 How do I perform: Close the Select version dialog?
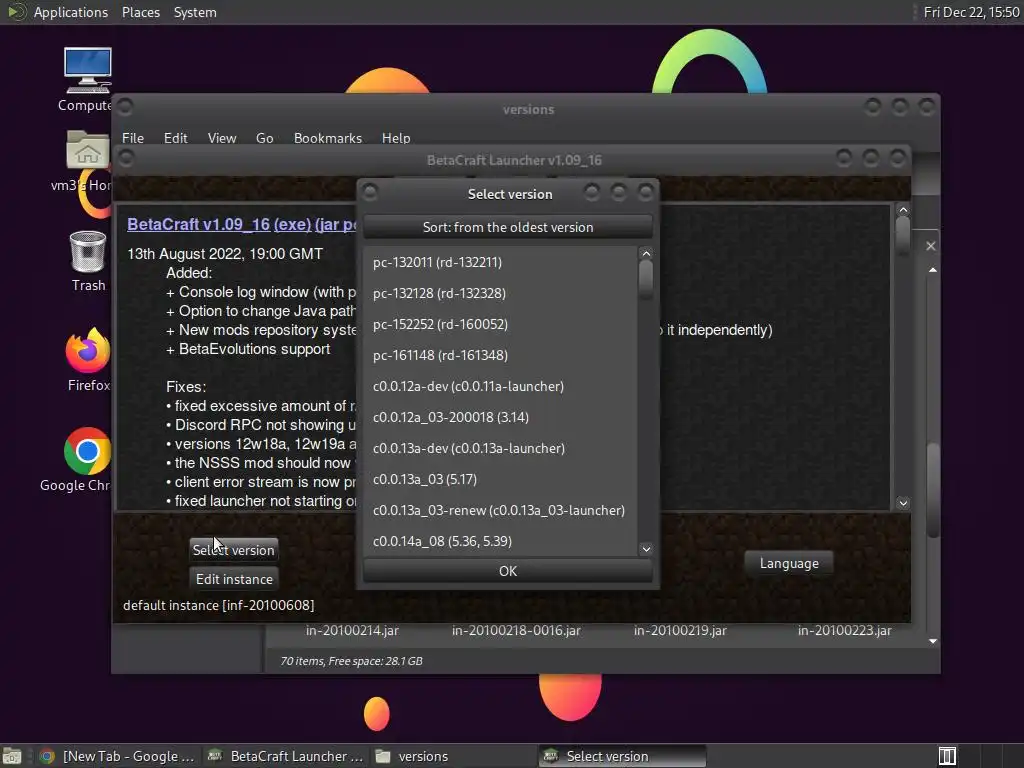point(645,192)
